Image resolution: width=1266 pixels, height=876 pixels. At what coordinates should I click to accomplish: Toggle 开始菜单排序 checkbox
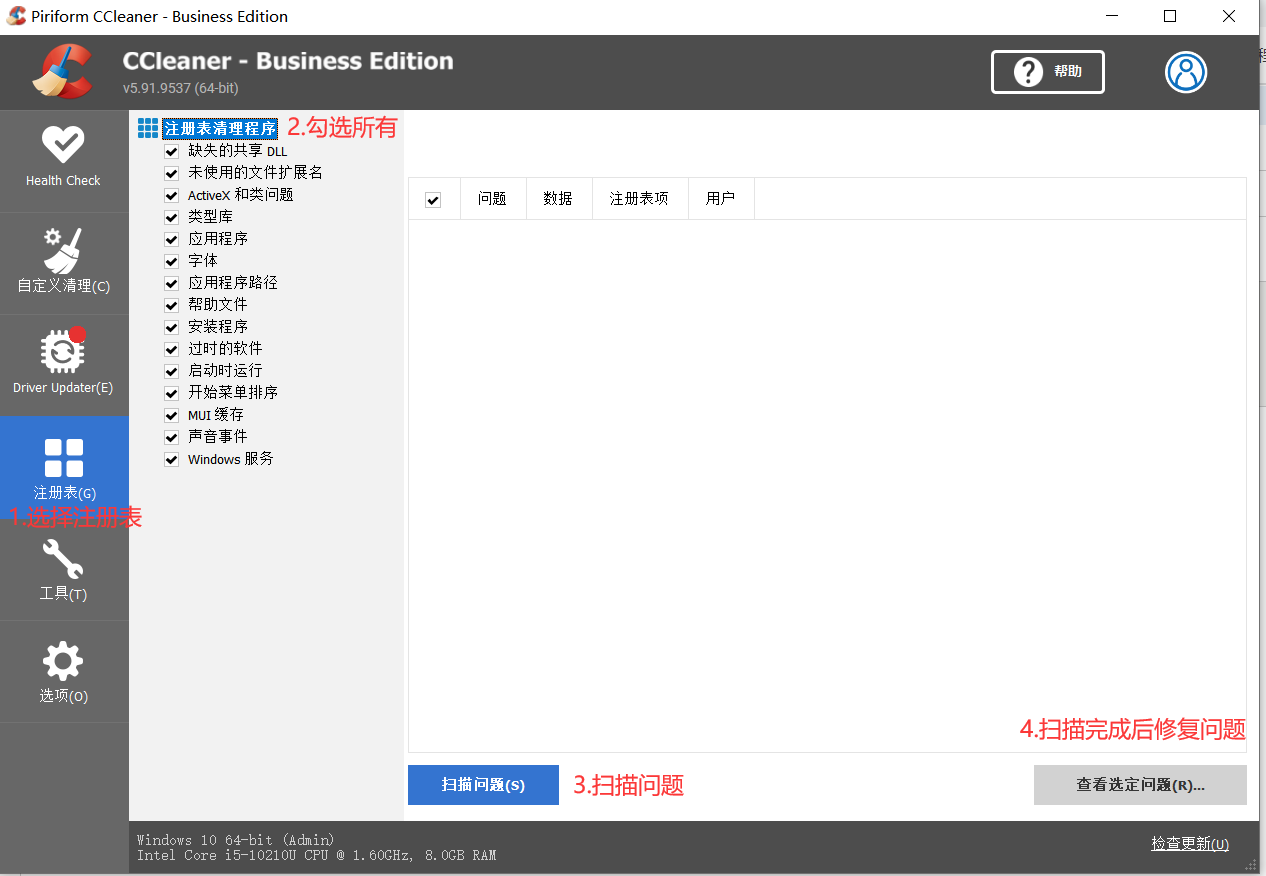point(171,393)
